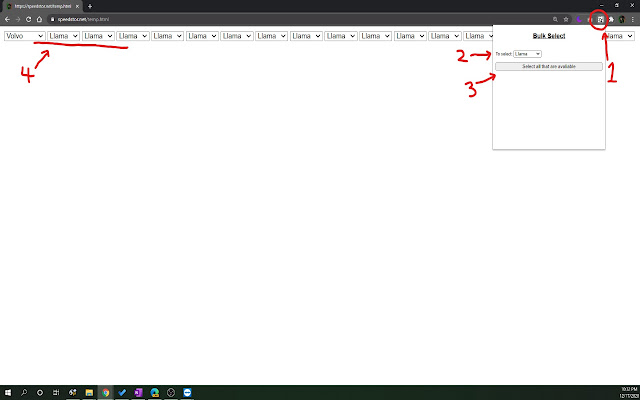Viewport: 640px width, 400px height.
Task: Click the taskbar clock
Action: (x=629, y=393)
